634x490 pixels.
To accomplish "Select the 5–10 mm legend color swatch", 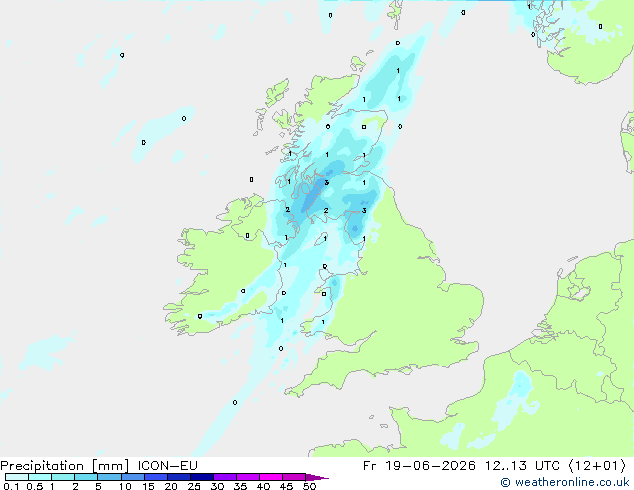I will coord(109,477).
